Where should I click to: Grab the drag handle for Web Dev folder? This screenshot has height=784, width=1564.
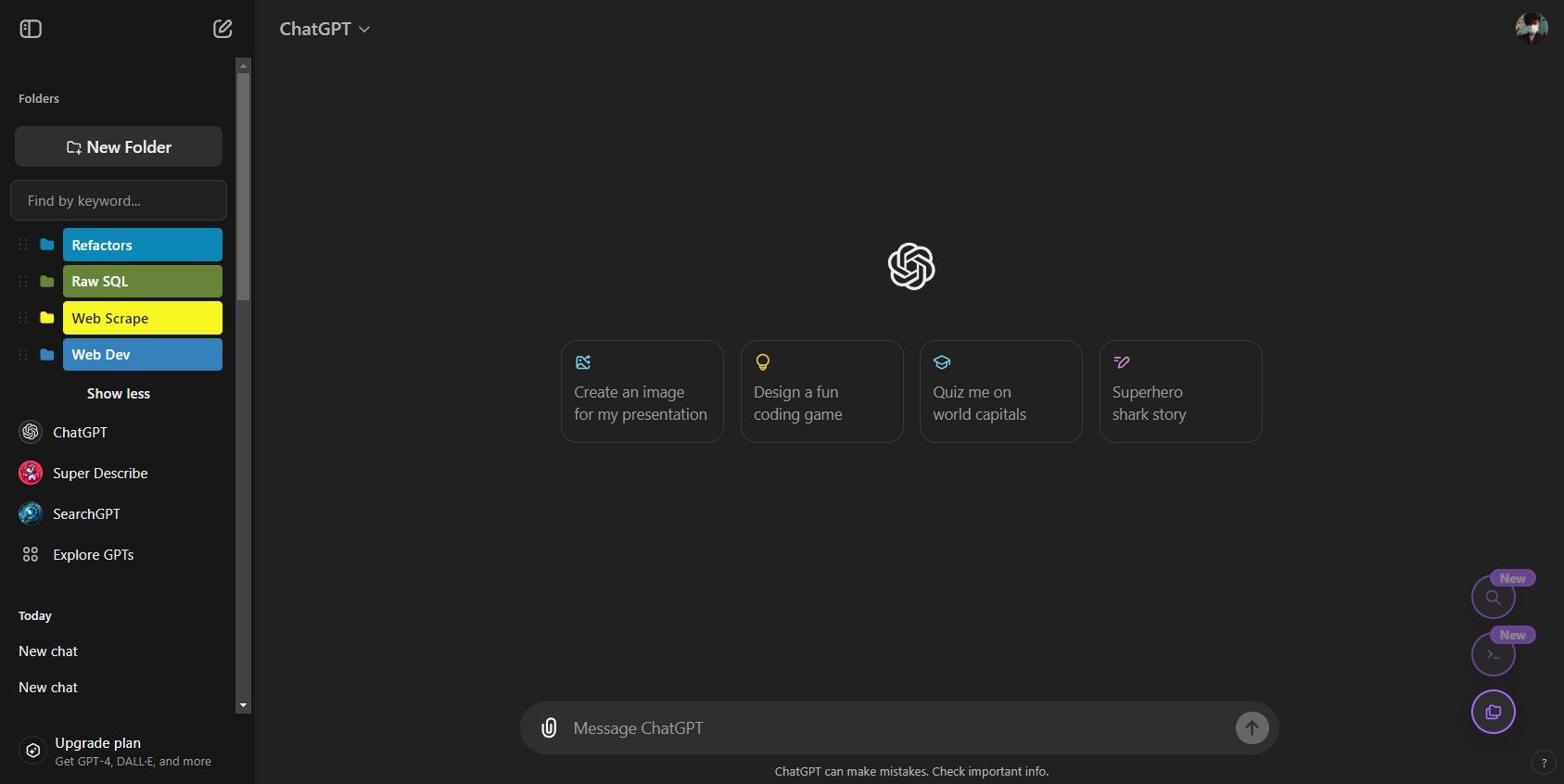[23, 354]
